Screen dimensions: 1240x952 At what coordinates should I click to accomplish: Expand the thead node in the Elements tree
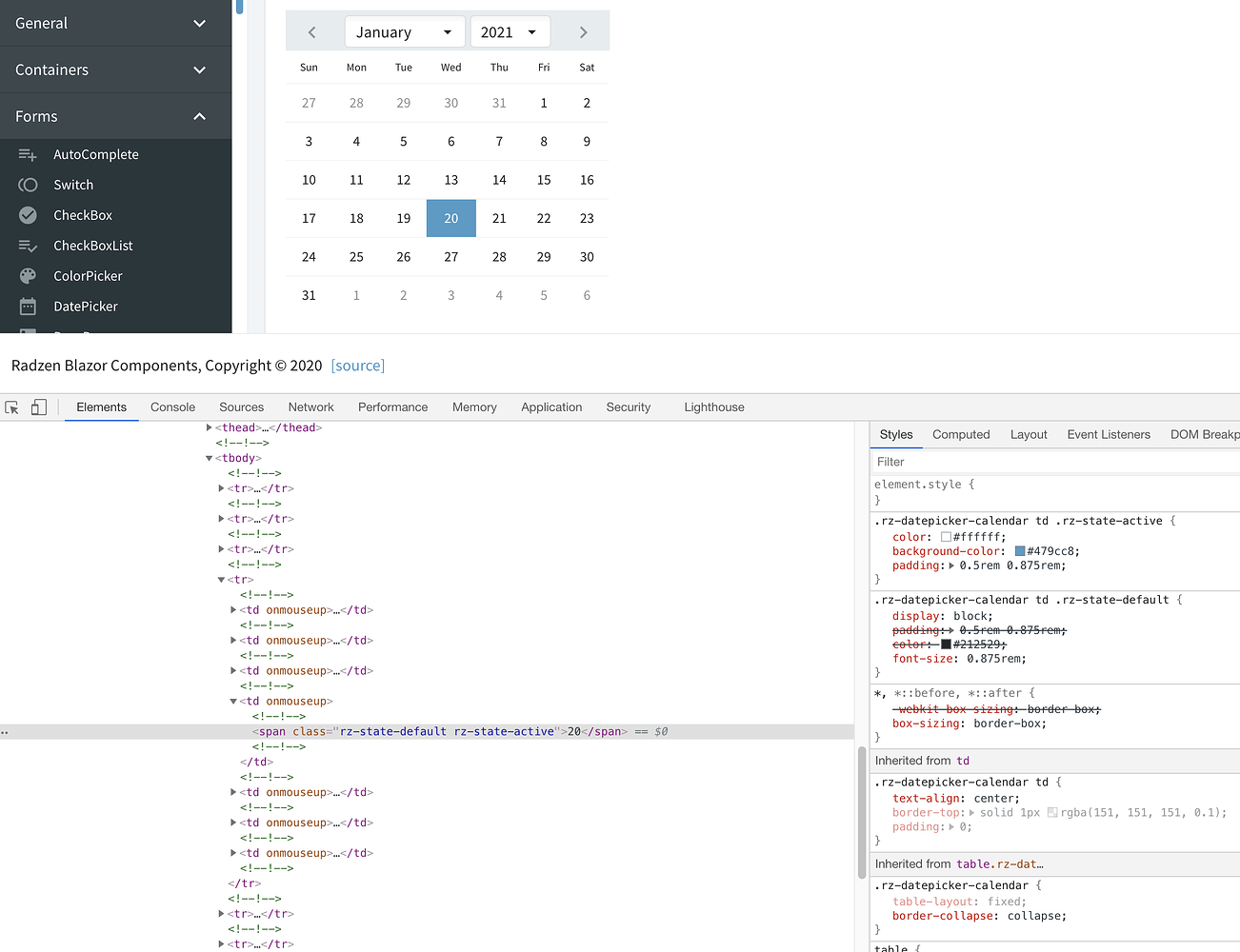click(209, 426)
